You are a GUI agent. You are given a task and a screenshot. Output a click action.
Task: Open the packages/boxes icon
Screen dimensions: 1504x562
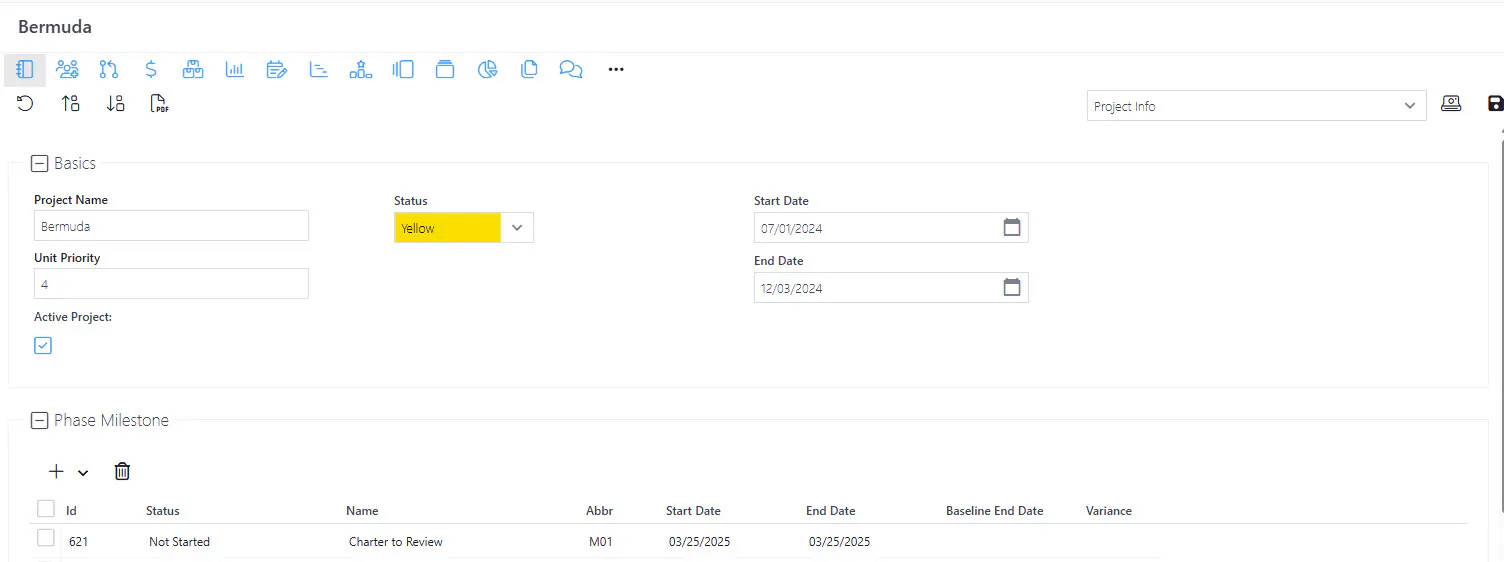pos(193,70)
